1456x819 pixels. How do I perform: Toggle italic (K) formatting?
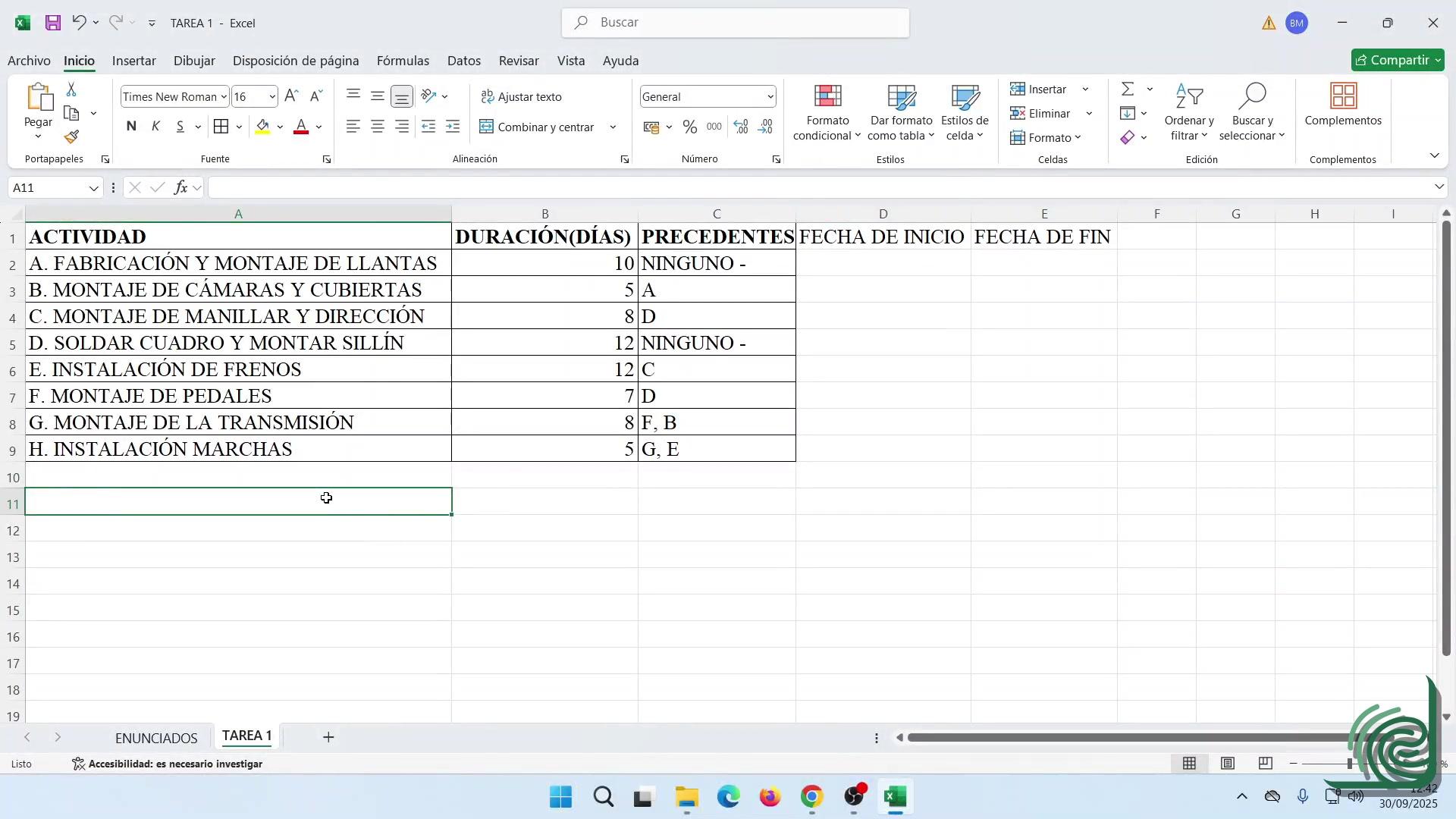(155, 127)
